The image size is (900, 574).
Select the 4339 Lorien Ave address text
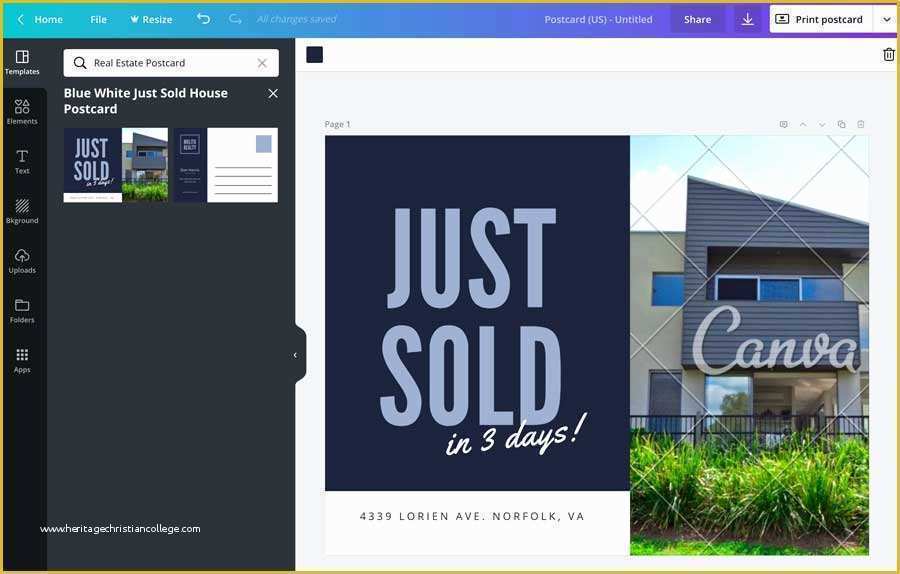point(472,516)
